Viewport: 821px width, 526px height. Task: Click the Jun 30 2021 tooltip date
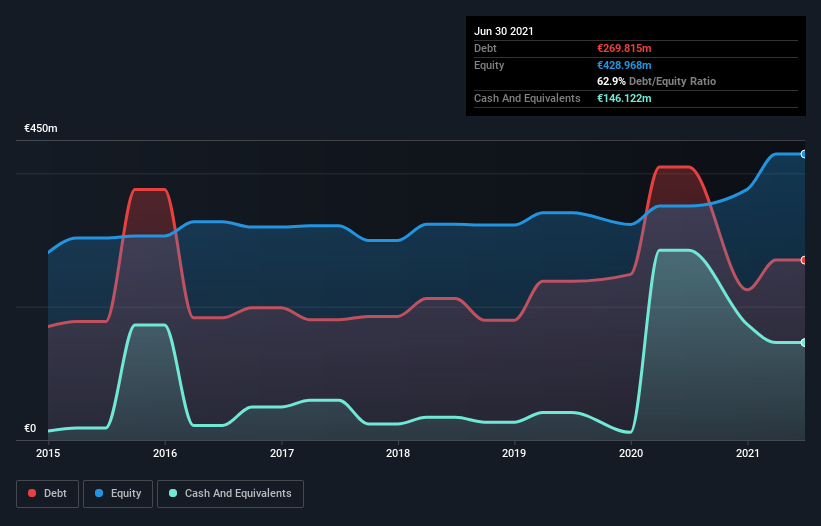504,31
